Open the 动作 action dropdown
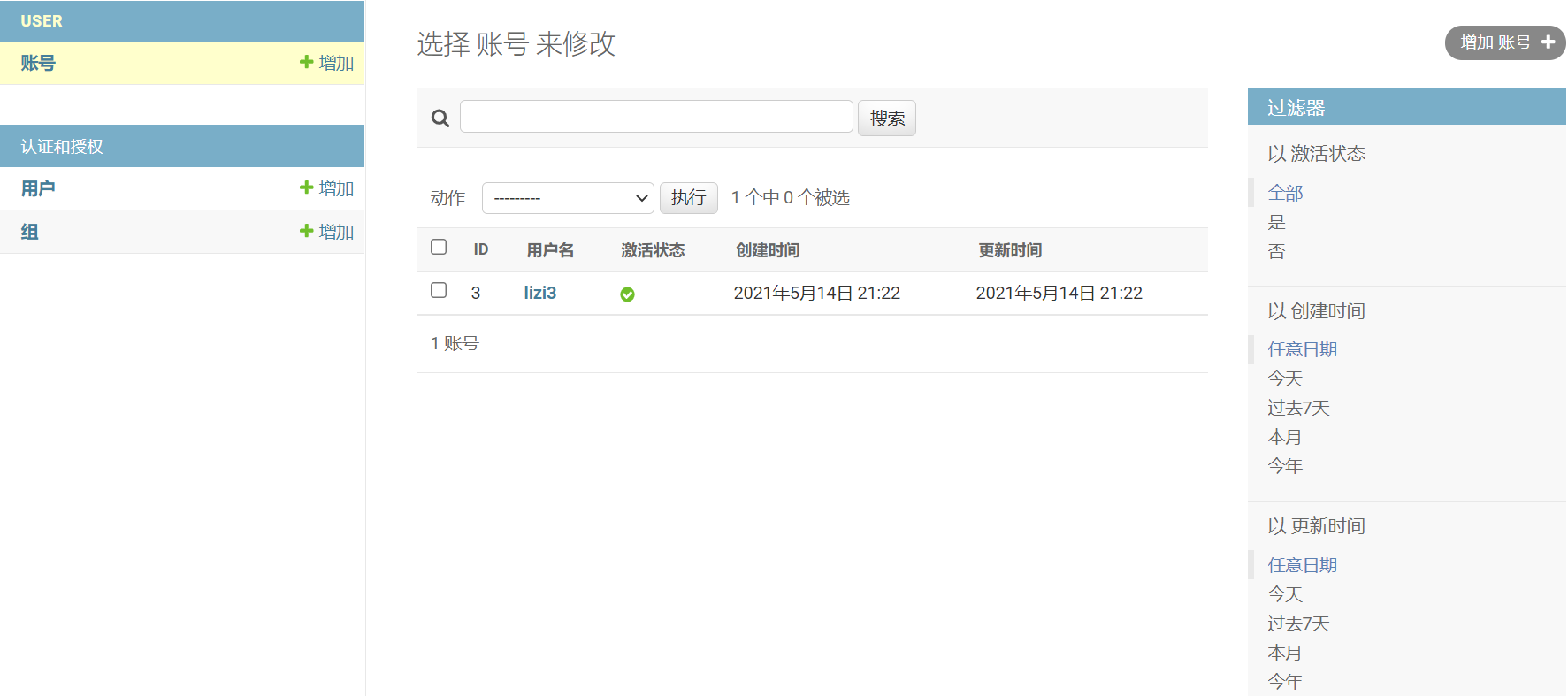The image size is (1568, 696). 568,198
